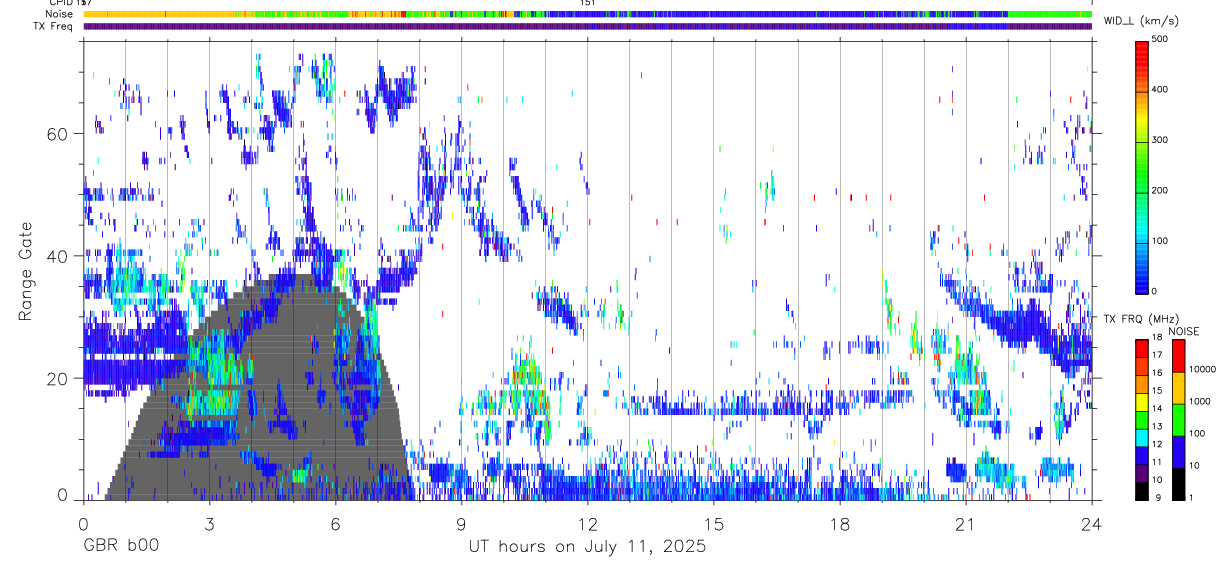Click the '200' label on width color bar

pos(1160,190)
